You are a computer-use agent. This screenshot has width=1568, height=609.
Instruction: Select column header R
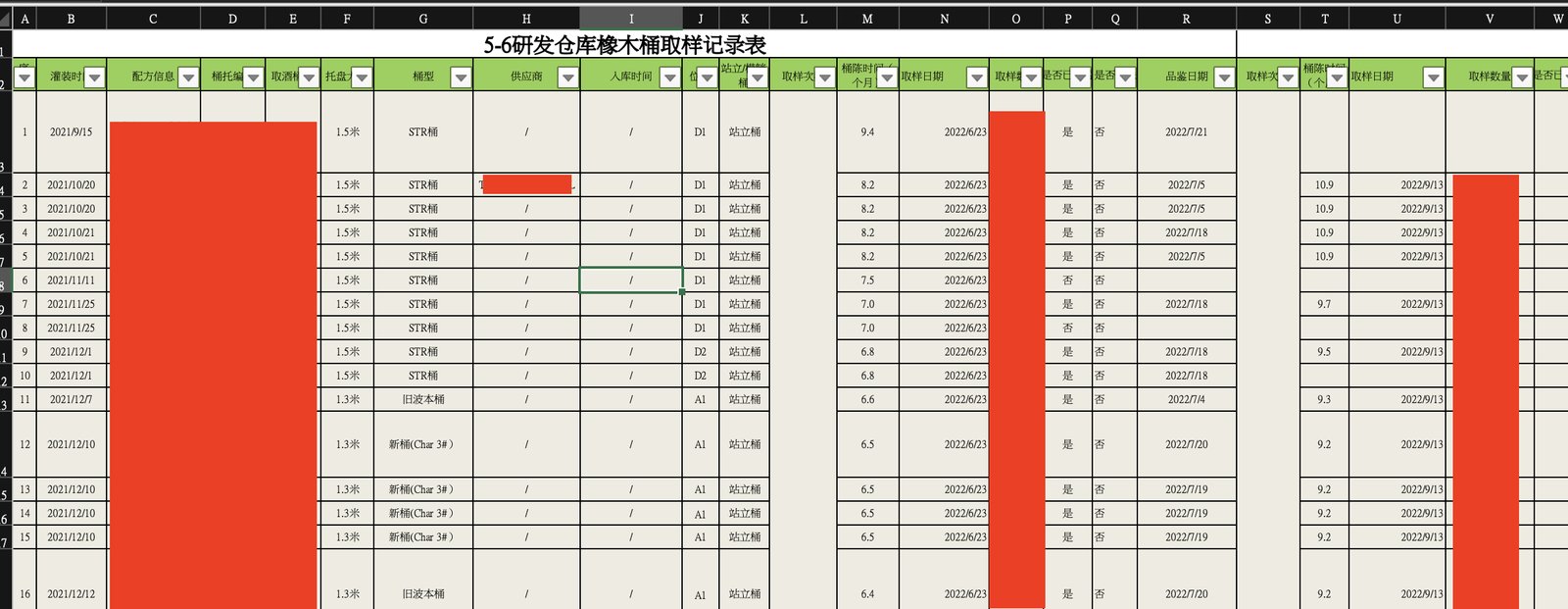tap(1187, 19)
